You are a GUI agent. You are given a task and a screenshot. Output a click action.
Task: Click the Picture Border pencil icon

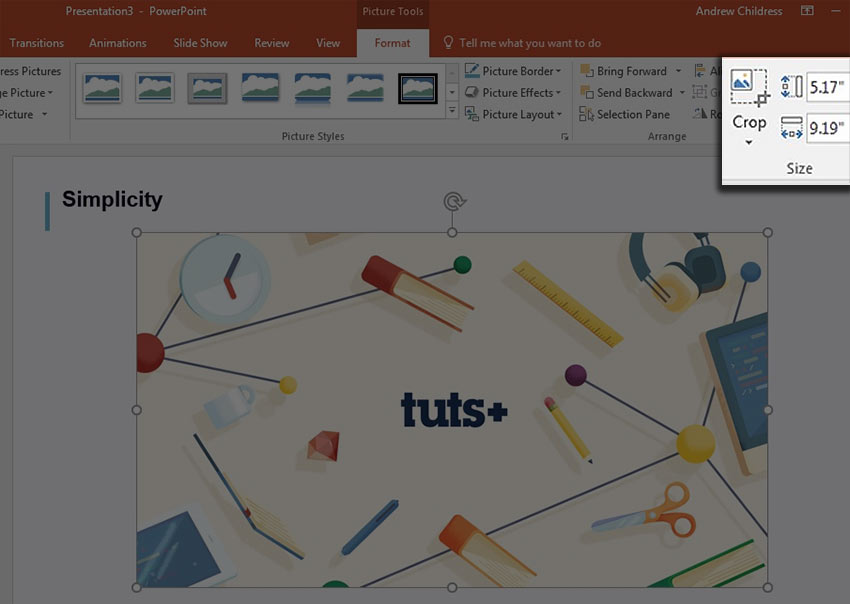coord(472,70)
